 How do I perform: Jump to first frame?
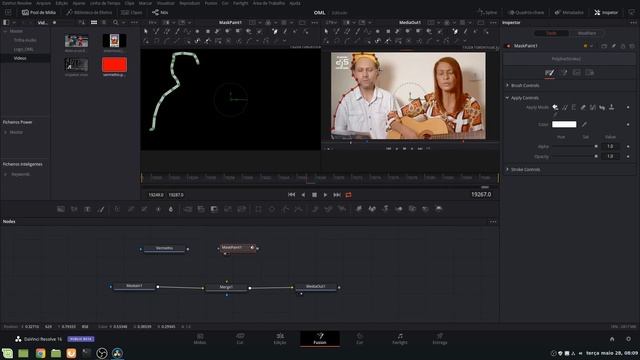(x=291, y=195)
